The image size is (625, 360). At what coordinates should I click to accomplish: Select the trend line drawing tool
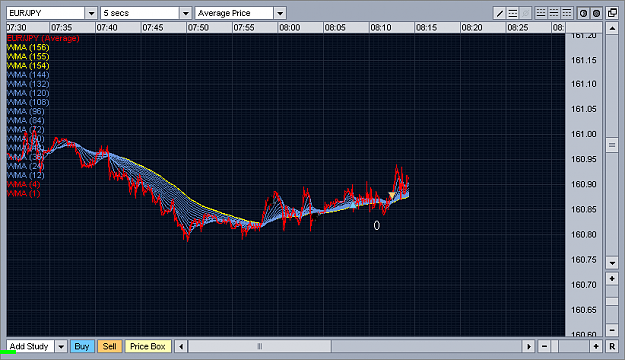499,13
